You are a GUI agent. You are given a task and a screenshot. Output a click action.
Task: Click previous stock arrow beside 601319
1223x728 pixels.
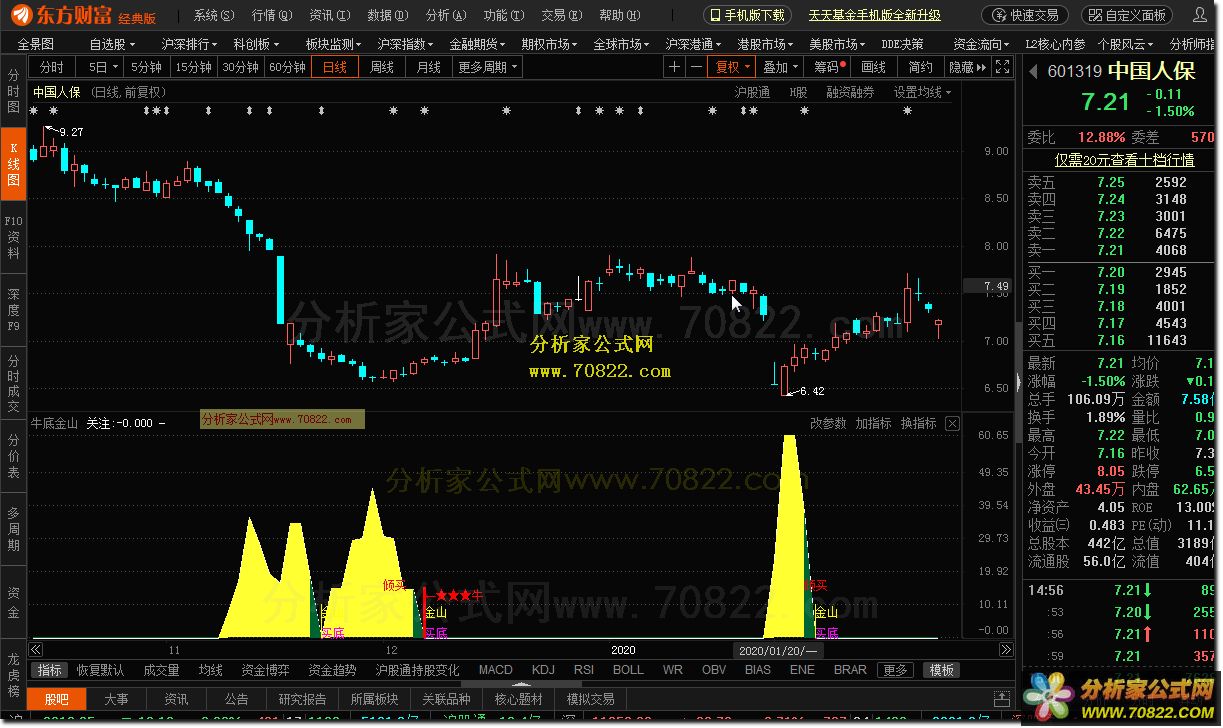point(1034,72)
